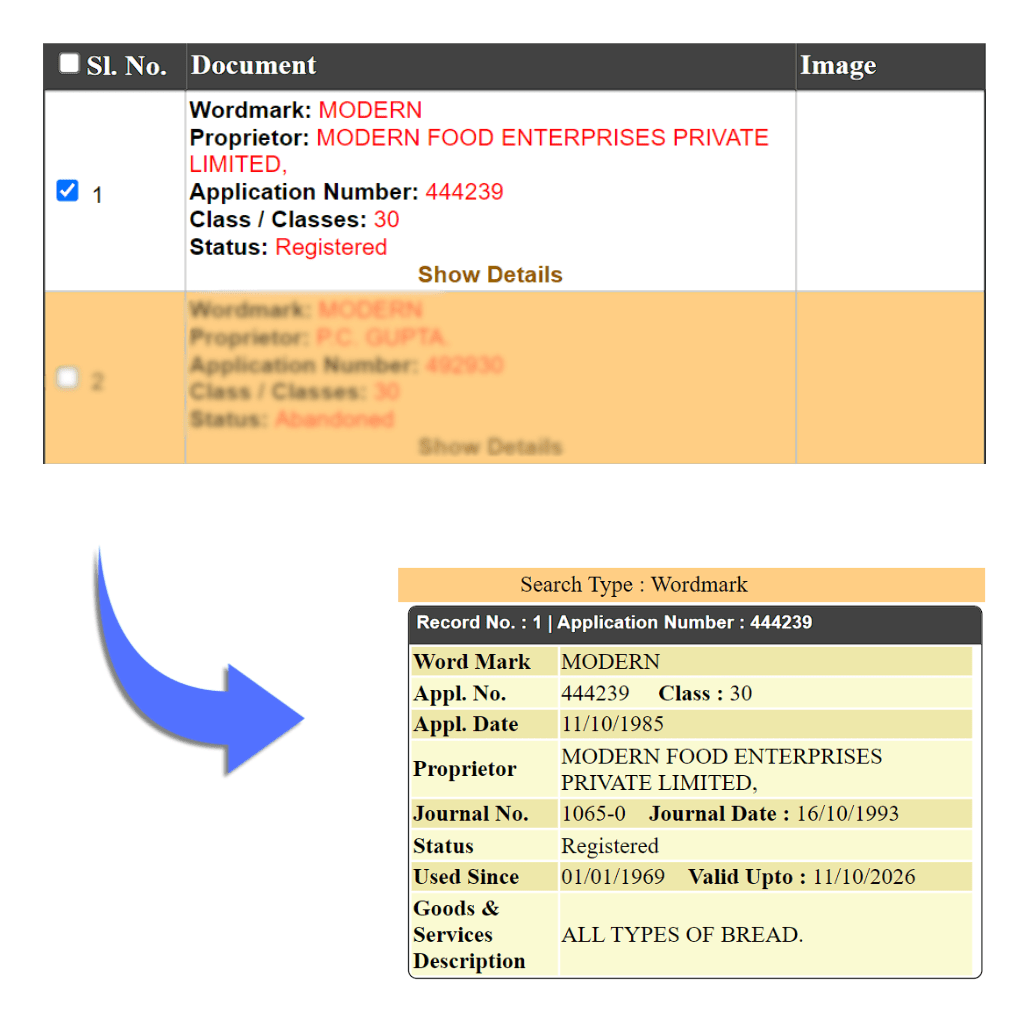
Task: Click the red Registered status in row 1
Action: click(x=331, y=247)
